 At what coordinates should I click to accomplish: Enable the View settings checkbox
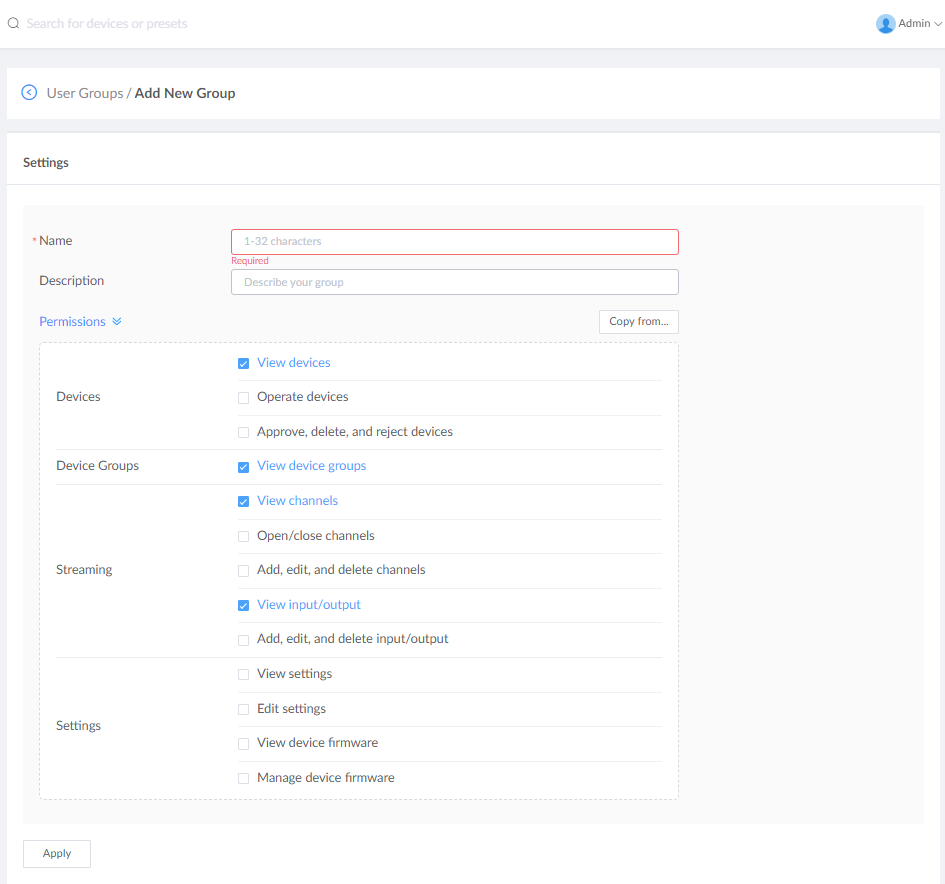coord(243,675)
